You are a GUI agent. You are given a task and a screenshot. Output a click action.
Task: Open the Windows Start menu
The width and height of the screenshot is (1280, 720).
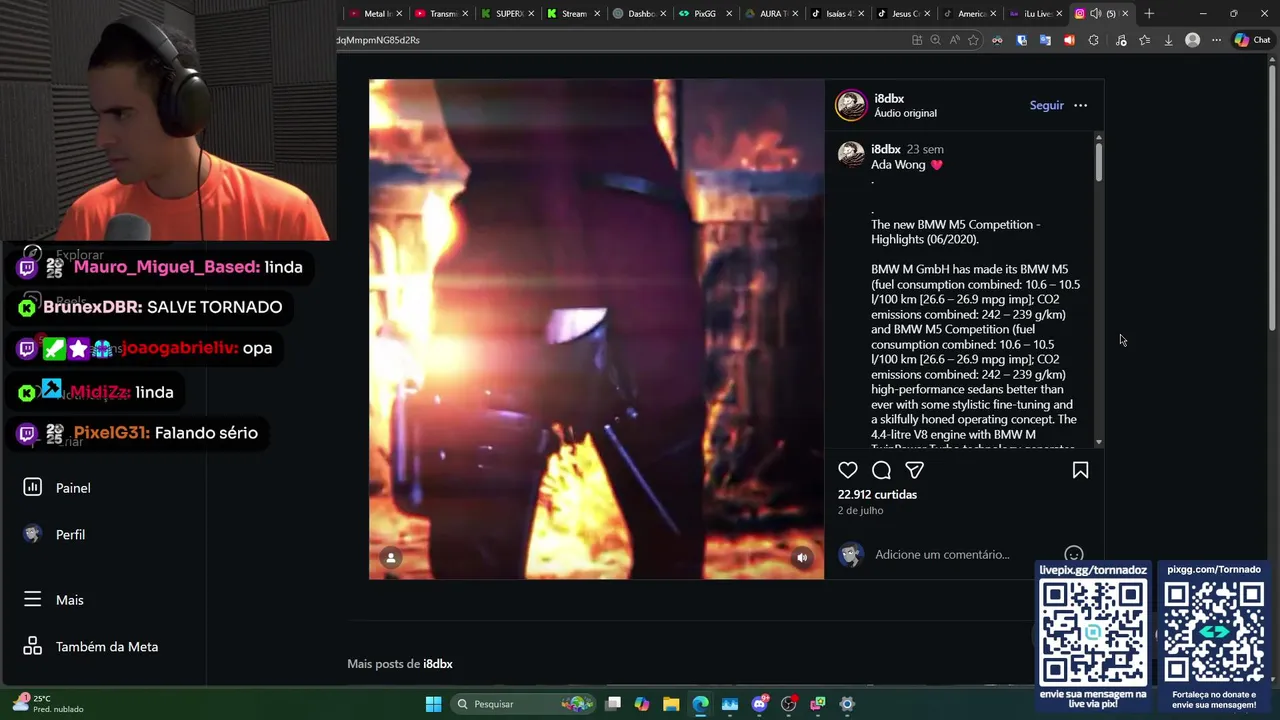click(x=433, y=704)
